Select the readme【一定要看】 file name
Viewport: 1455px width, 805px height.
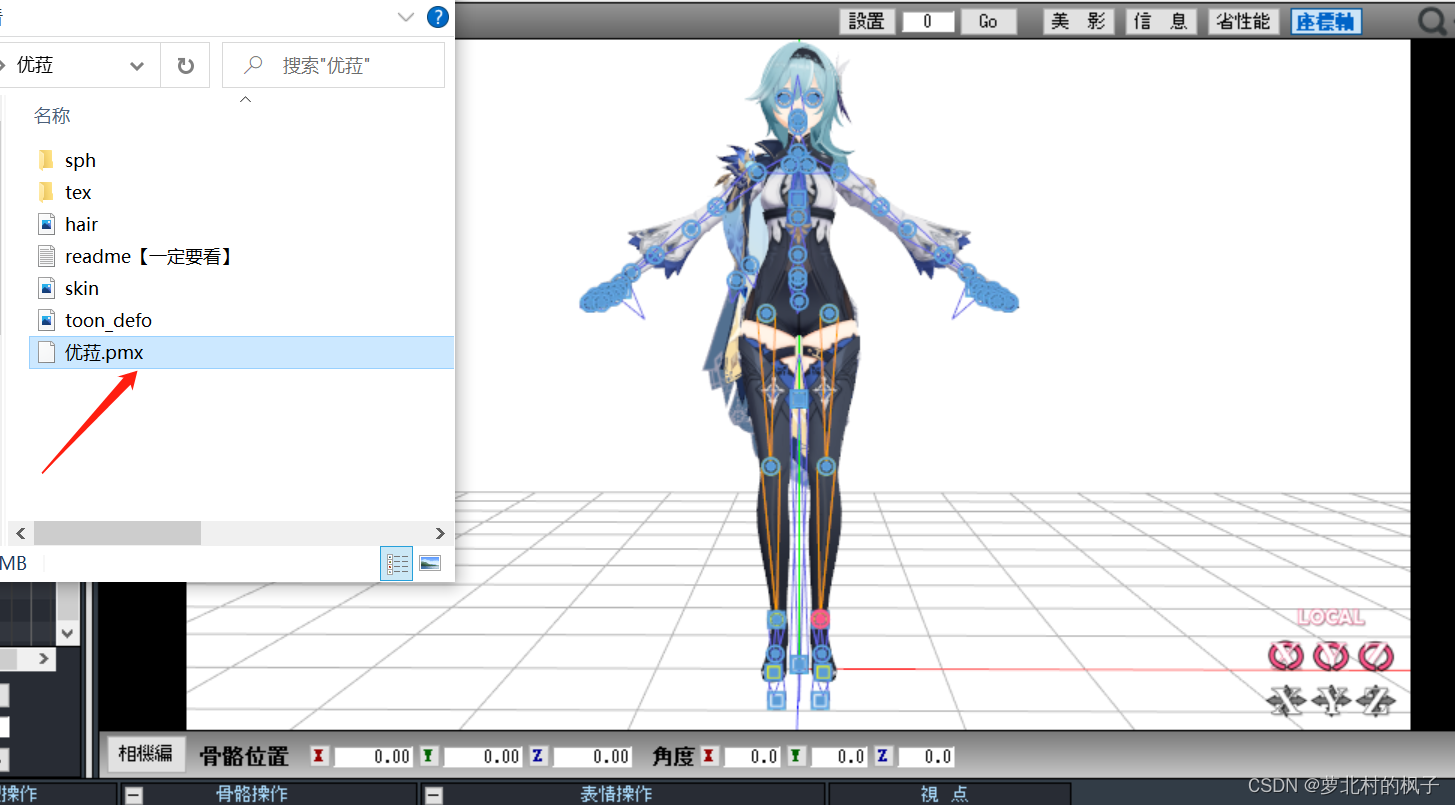coord(150,256)
